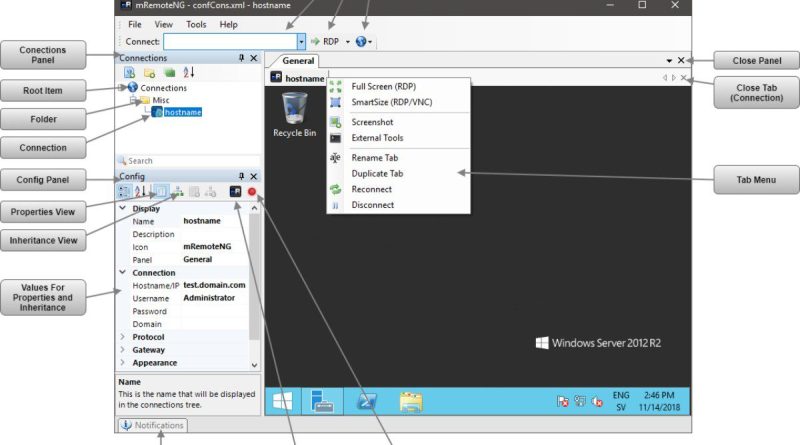This screenshot has width=800, height=445.
Task: Click into the Connect quick-connect text field
Action: (x=231, y=41)
